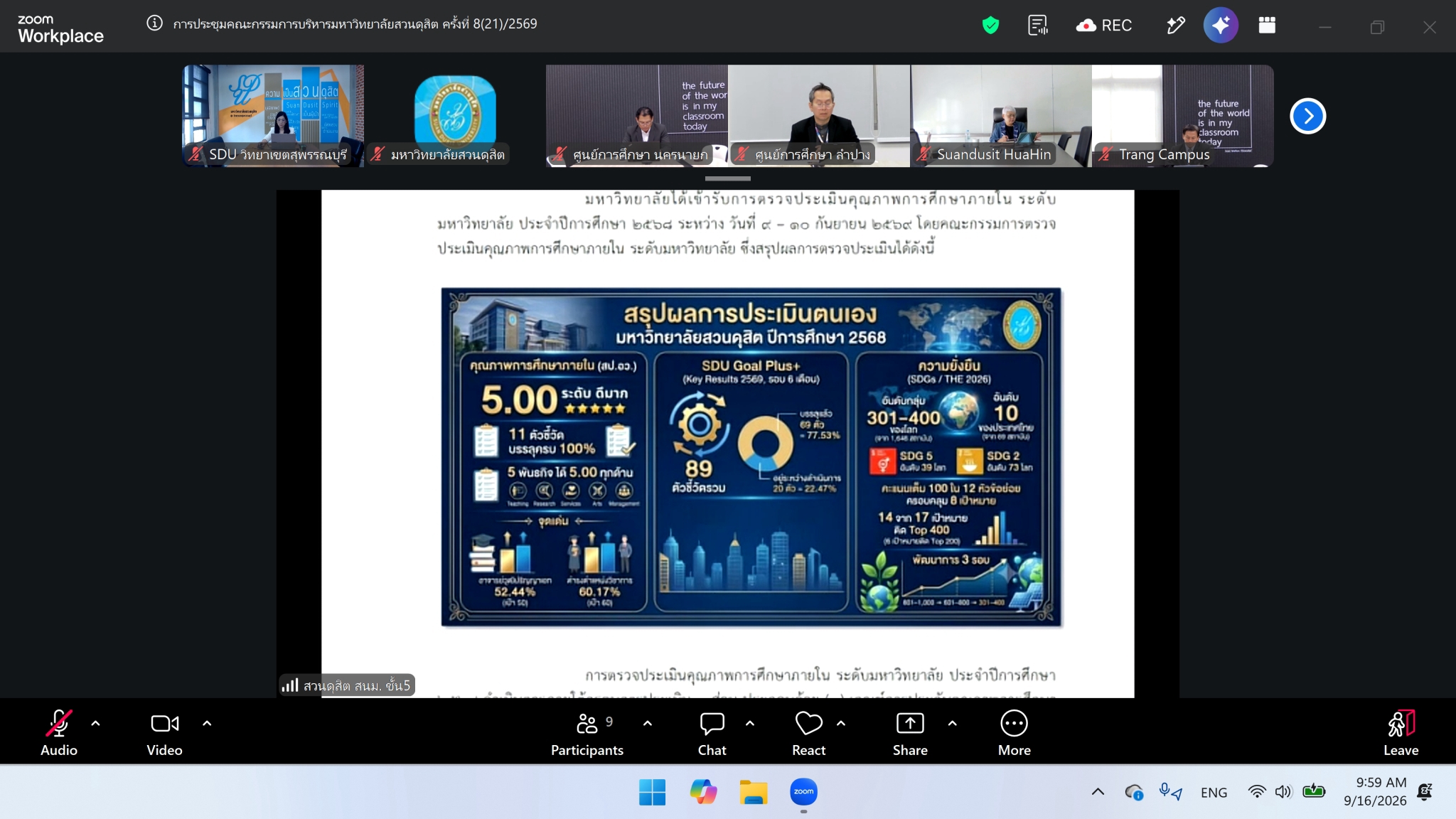Open the AI Companion sparkle icon

(x=1221, y=26)
